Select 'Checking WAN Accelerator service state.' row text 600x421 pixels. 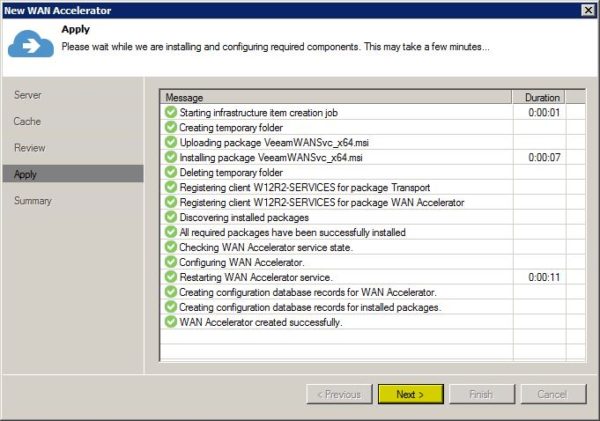(x=266, y=247)
